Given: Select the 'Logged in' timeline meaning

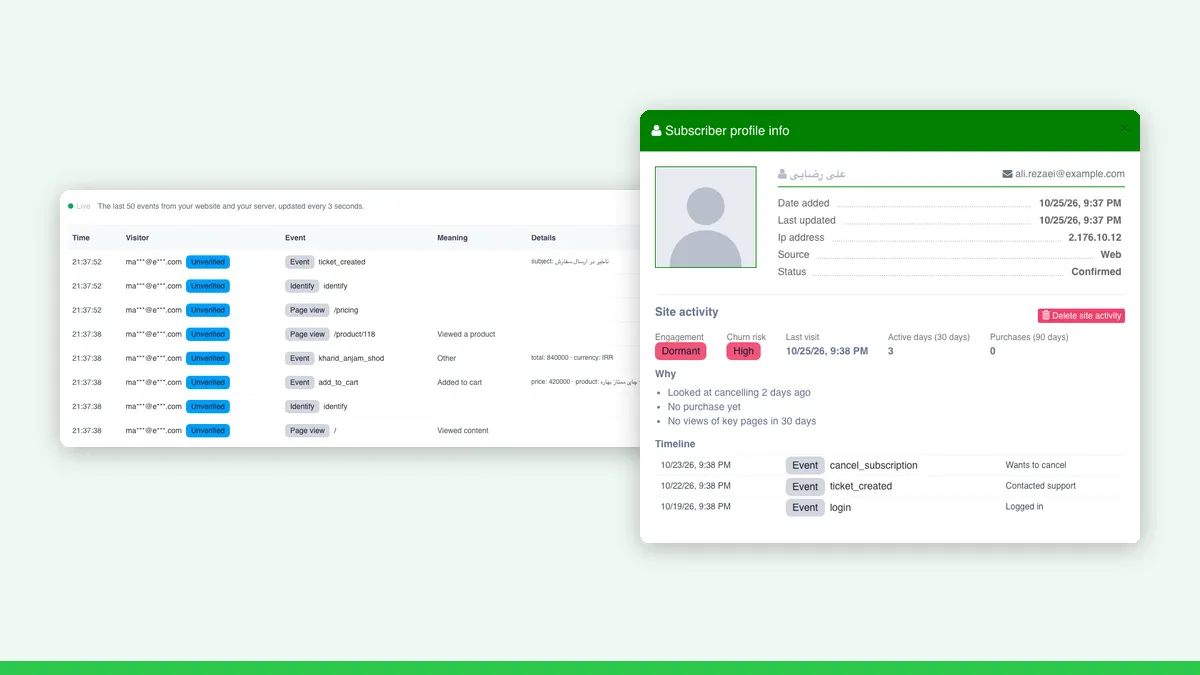Looking at the screenshot, I should click(1025, 507).
